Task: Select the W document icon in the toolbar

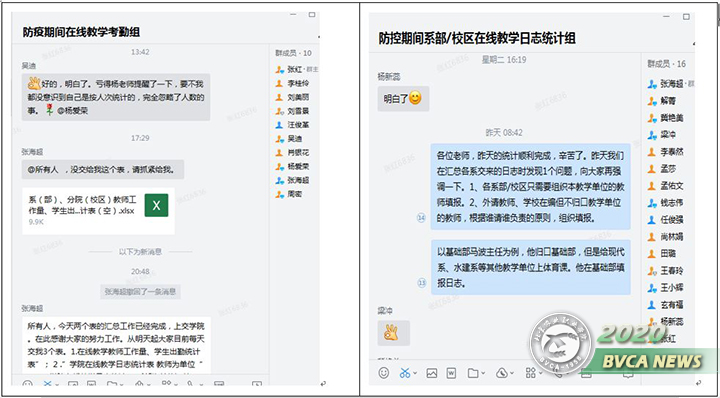Action: pos(451,373)
